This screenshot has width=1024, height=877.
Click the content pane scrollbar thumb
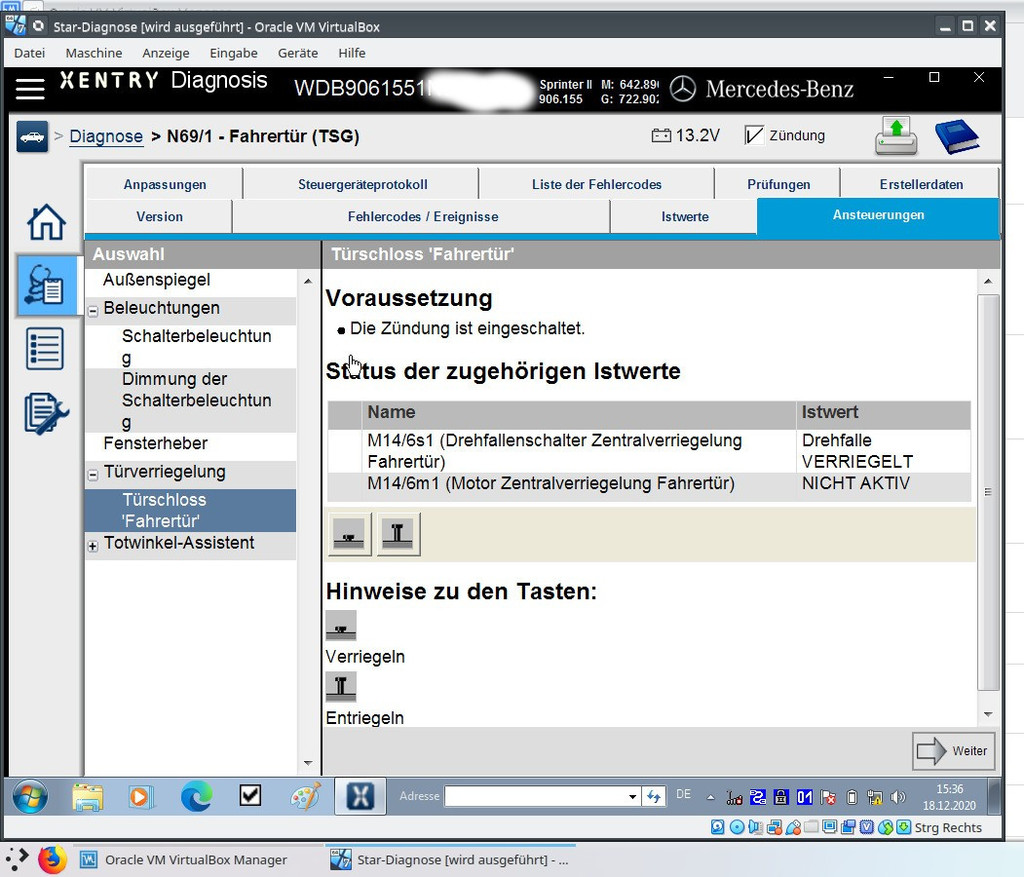(x=988, y=492)
